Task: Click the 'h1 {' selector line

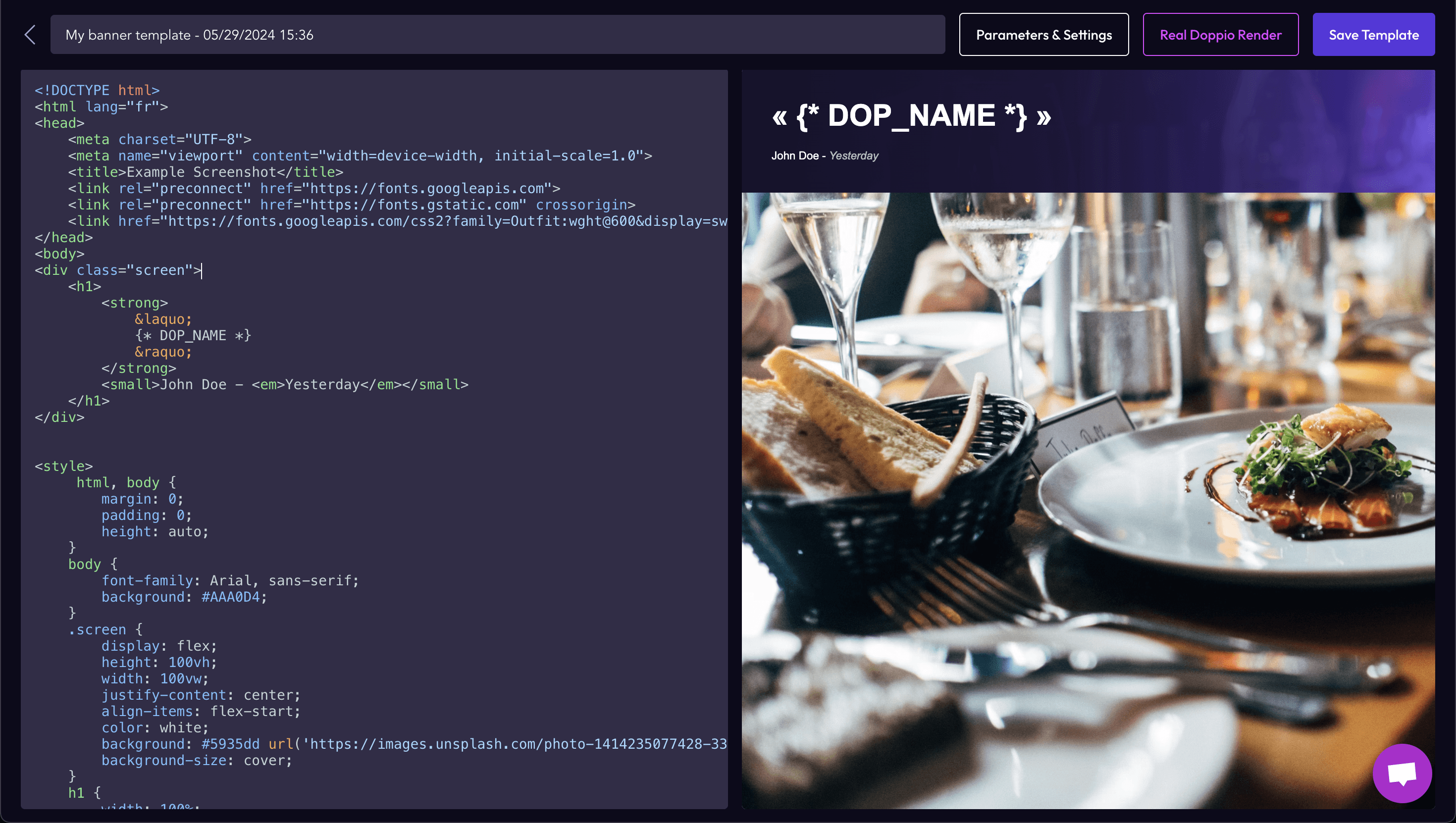Action: click(x=85, y=794)
